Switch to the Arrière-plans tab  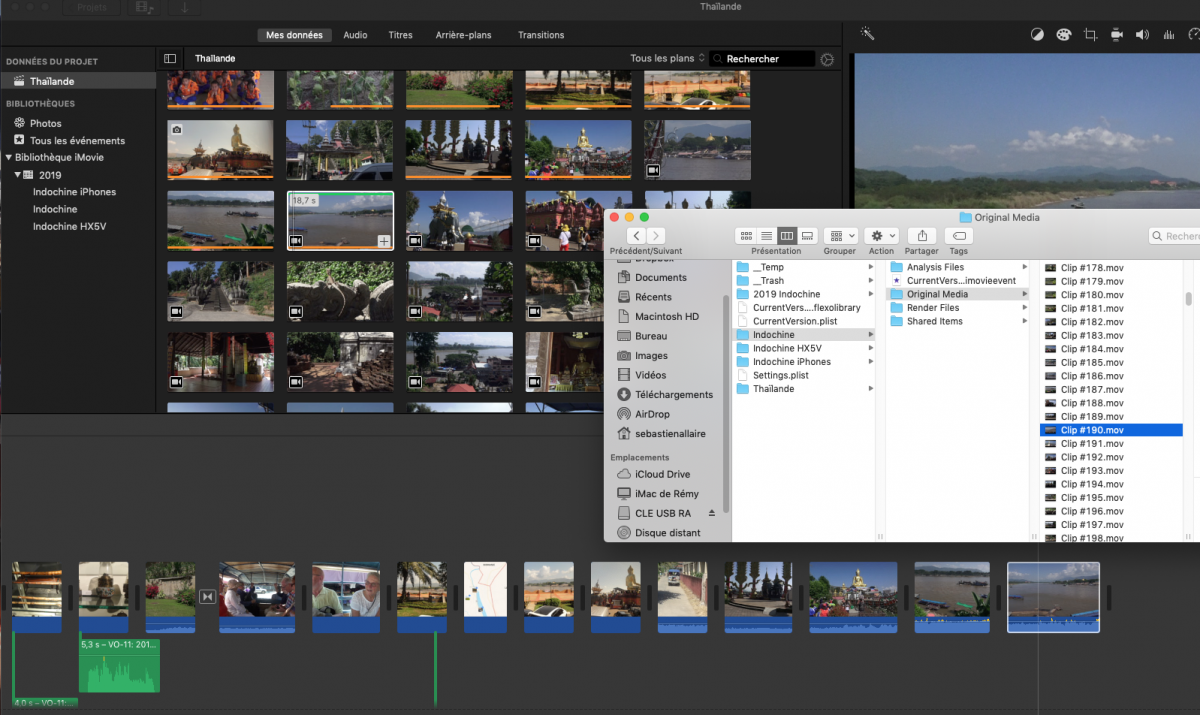click(x=463, y=35)
